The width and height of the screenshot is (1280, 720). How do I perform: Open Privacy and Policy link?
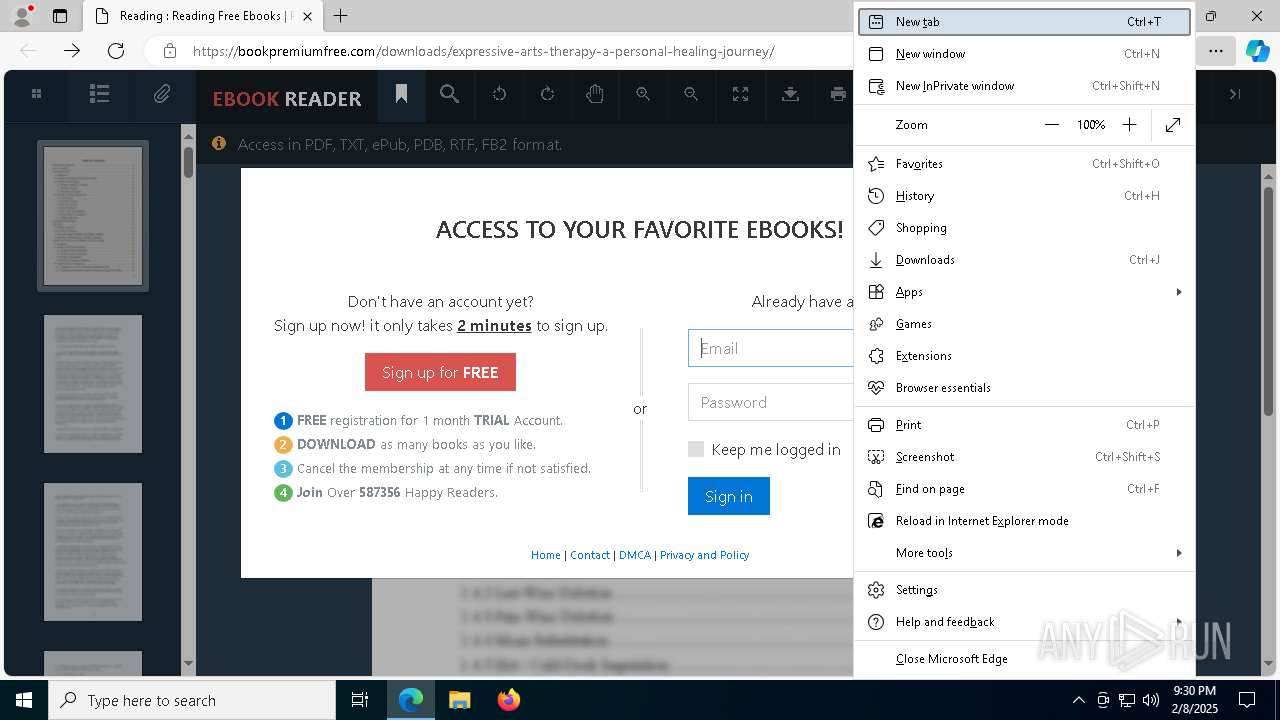point(704,555)
